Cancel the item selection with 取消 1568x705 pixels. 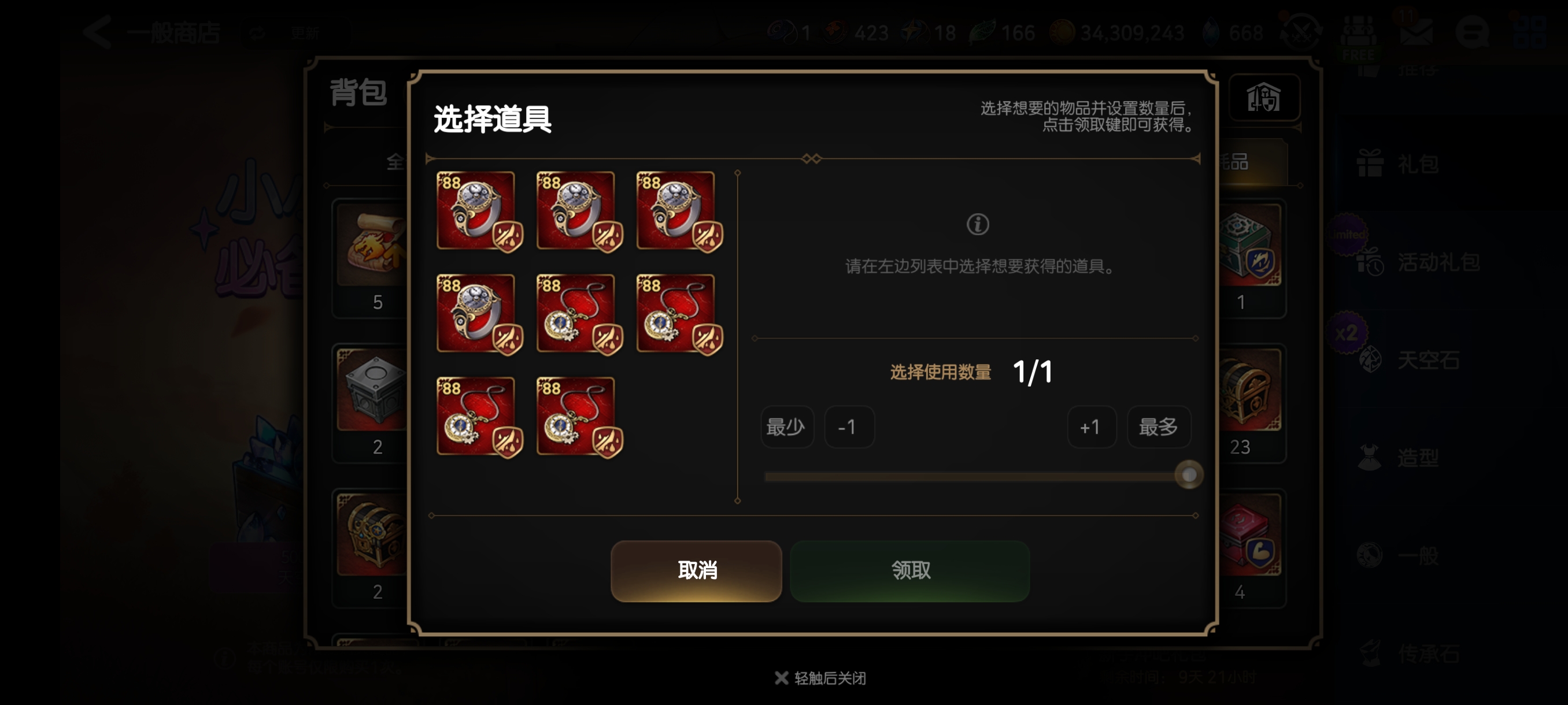pos(696,570)
